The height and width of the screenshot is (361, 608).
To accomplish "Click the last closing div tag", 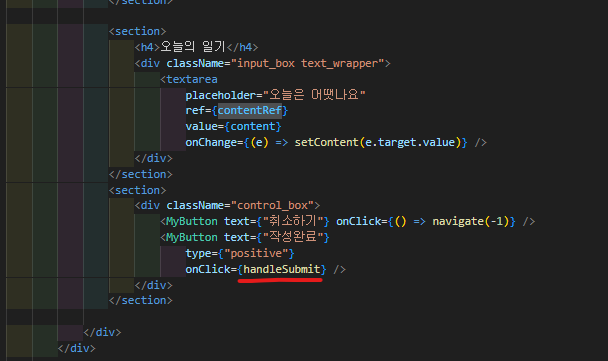I will tap(76, 348).
